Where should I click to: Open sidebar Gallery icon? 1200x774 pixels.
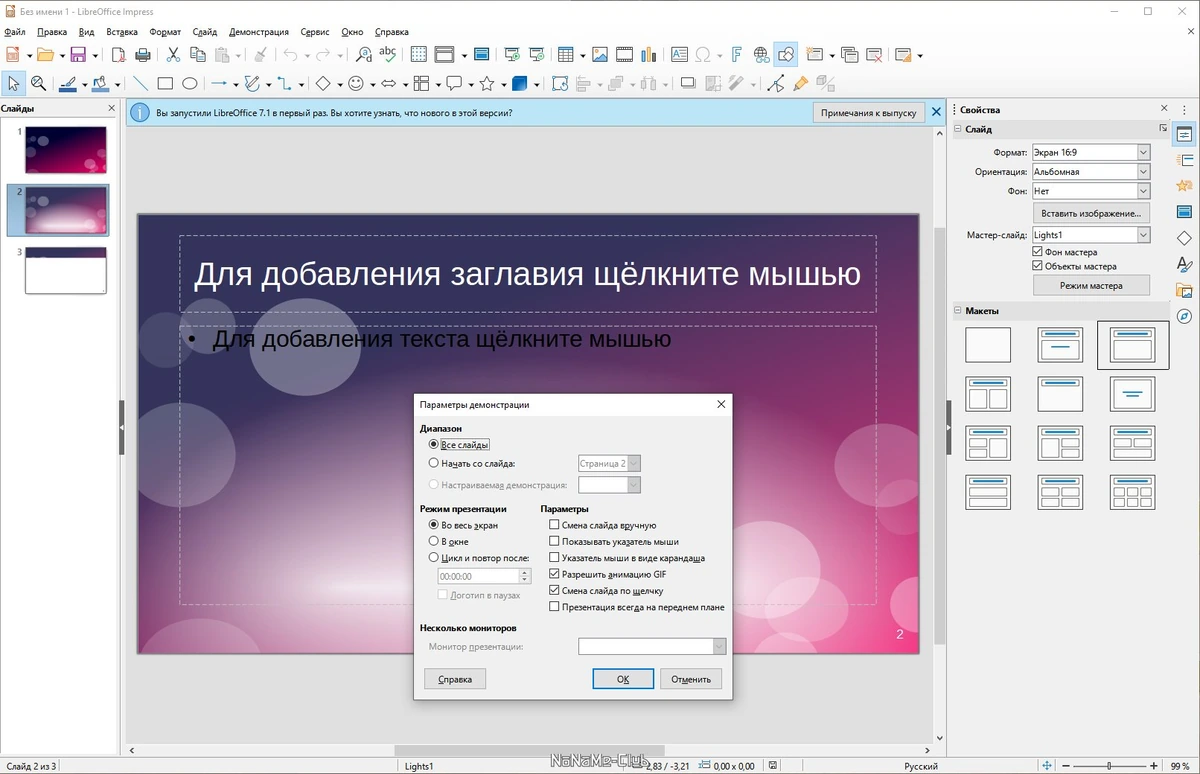(x=1185, y=291)
